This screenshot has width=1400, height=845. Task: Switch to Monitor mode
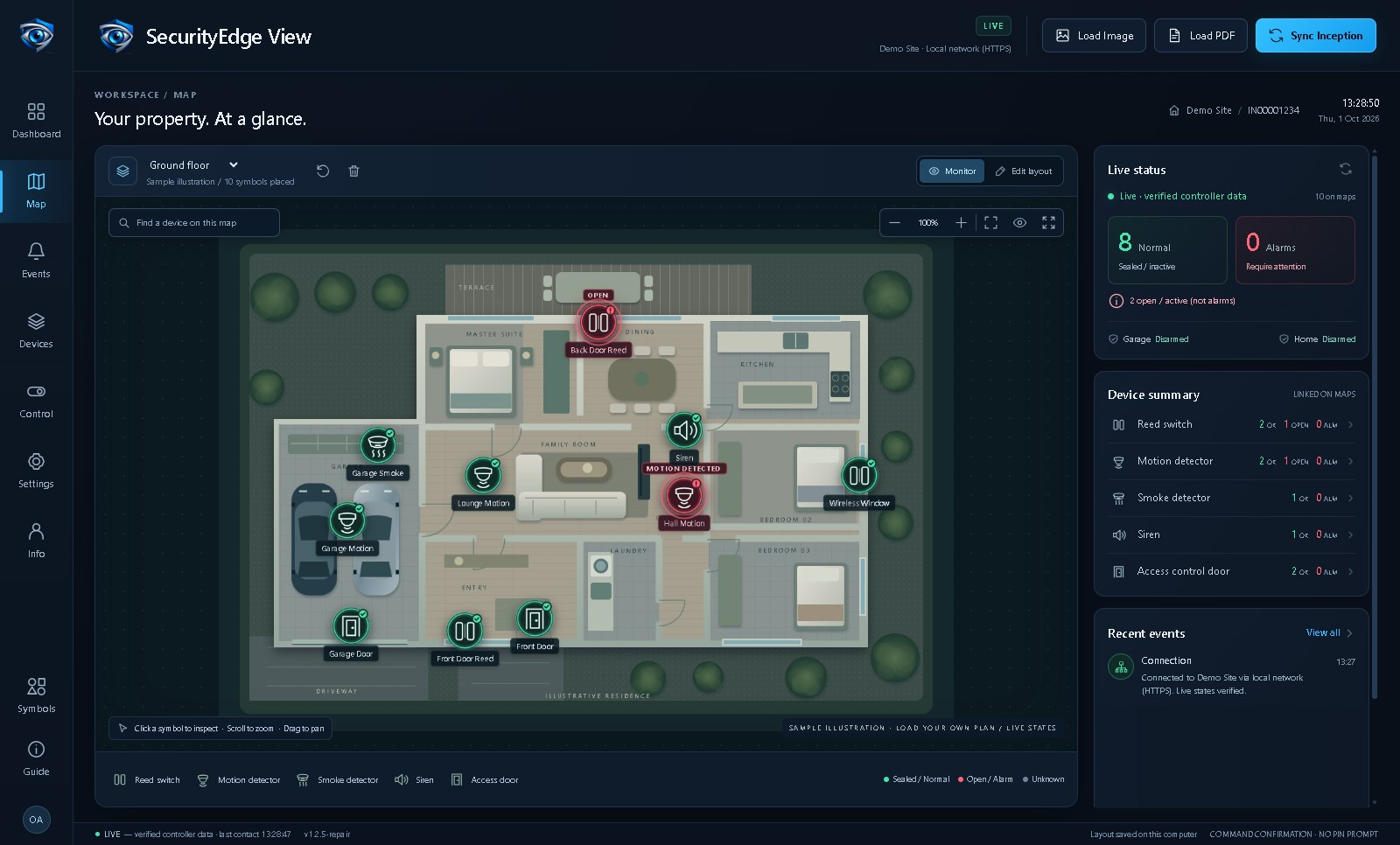coord(952,171)
